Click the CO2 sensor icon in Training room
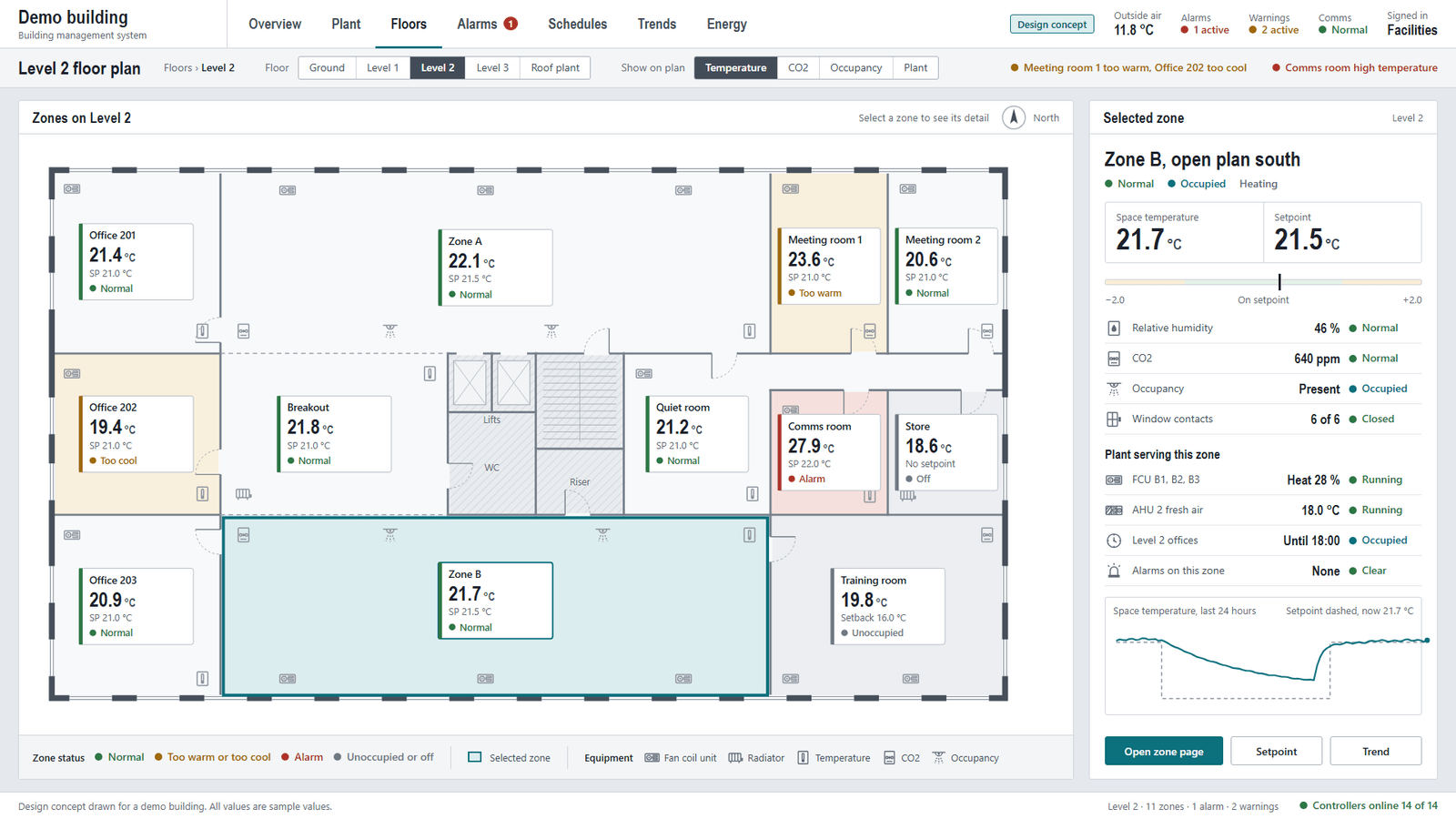Screen dimensions: 1456x819 [x=987, y=536]
